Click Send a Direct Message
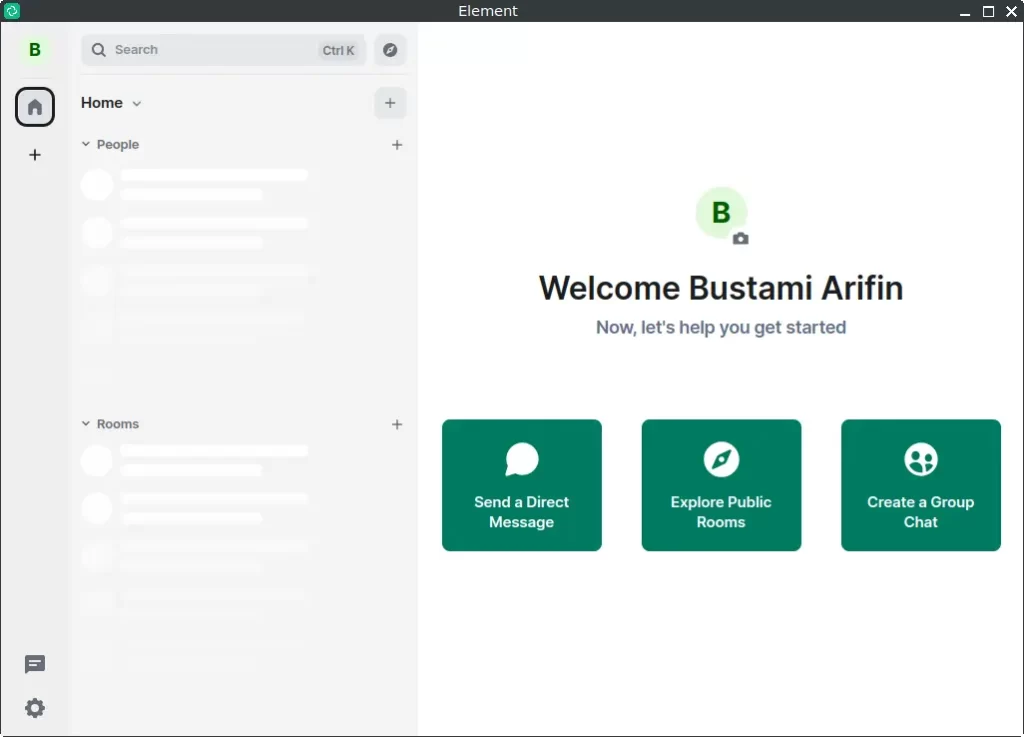1024x737 pixels. [521, 485]
